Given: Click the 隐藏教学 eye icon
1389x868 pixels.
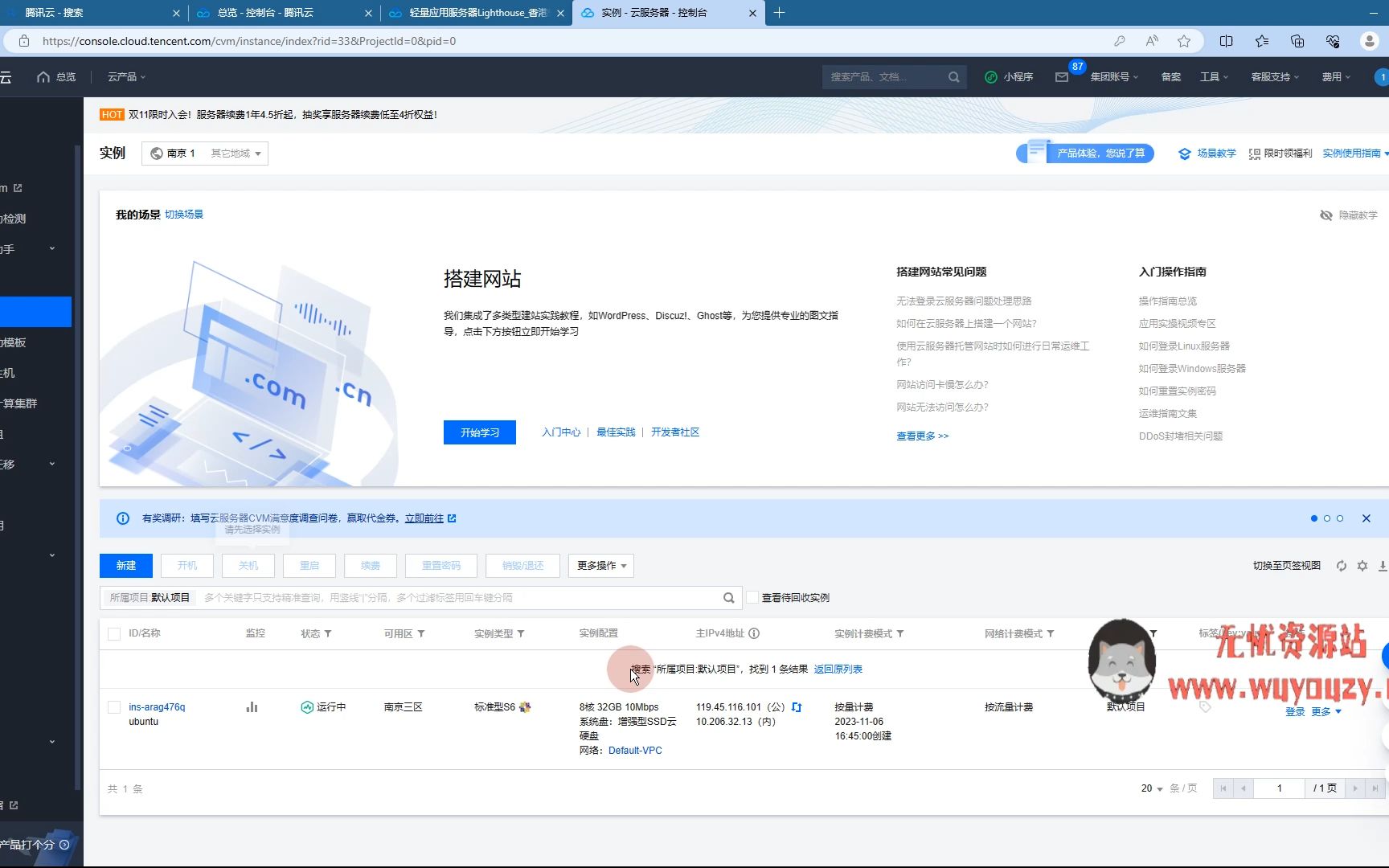Looking at the screenshot, I should click(x=1326, y=215).
